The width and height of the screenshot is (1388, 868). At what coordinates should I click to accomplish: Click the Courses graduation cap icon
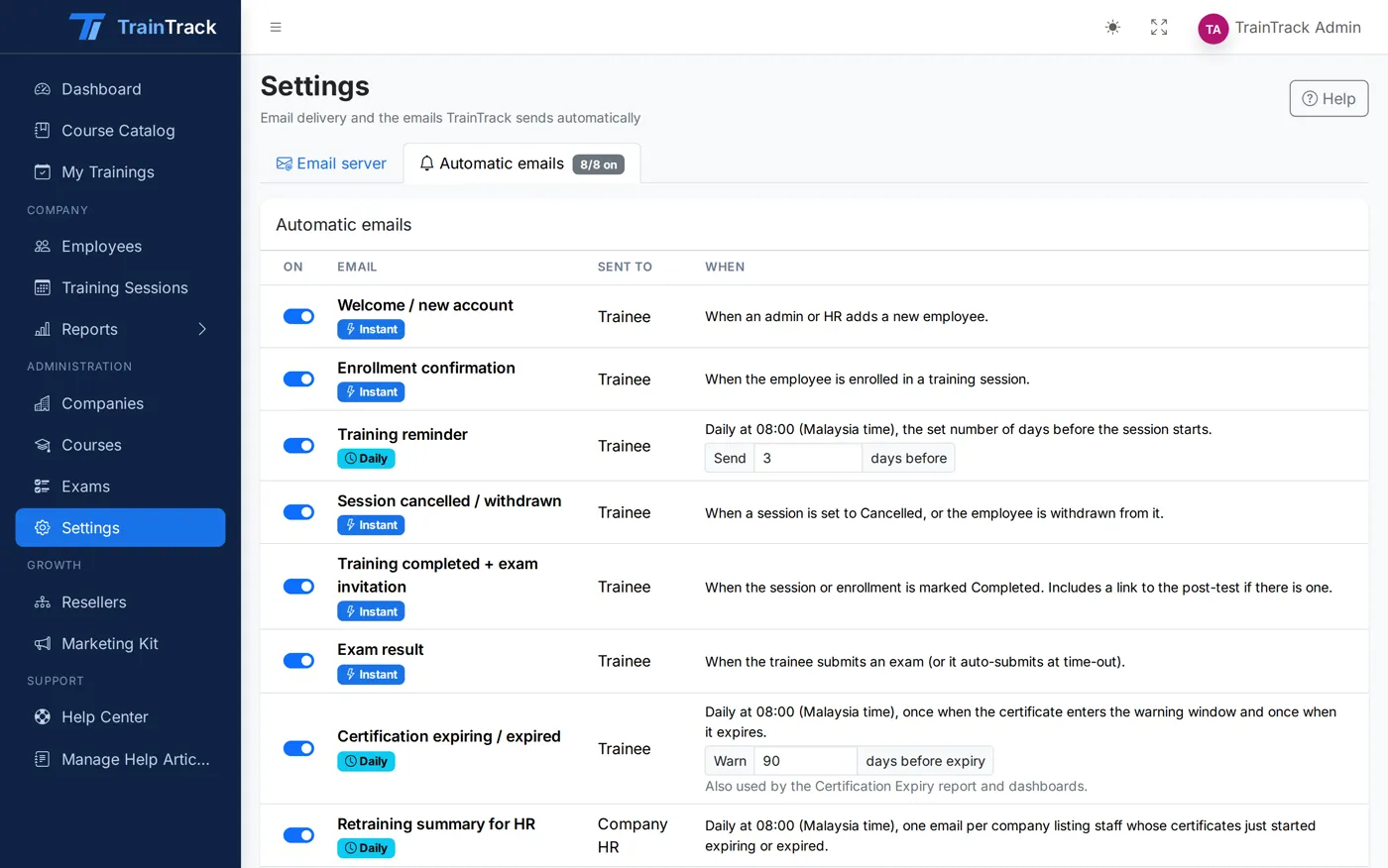tap(43, 445)
